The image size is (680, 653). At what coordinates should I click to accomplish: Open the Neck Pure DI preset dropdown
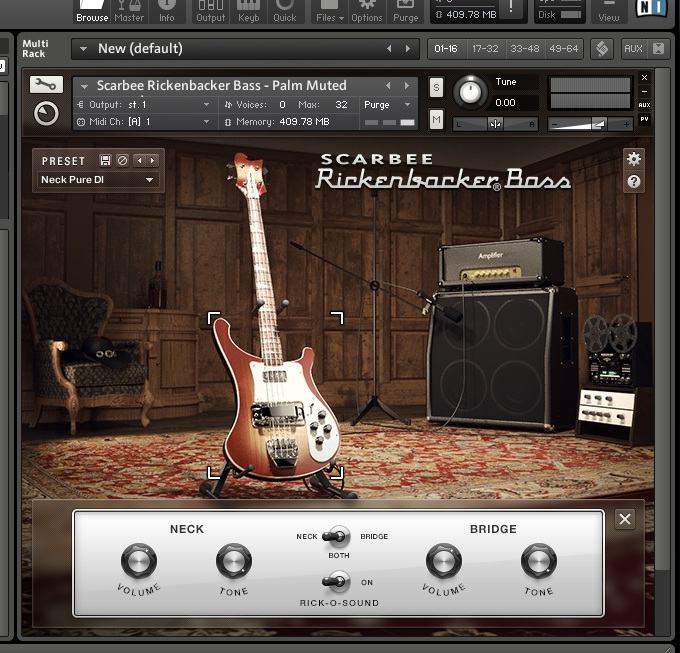coord(98,180)
